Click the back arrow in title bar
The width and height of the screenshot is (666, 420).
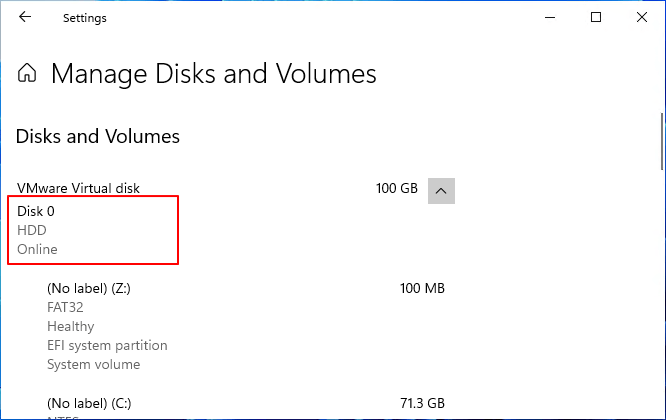[25, 18]
